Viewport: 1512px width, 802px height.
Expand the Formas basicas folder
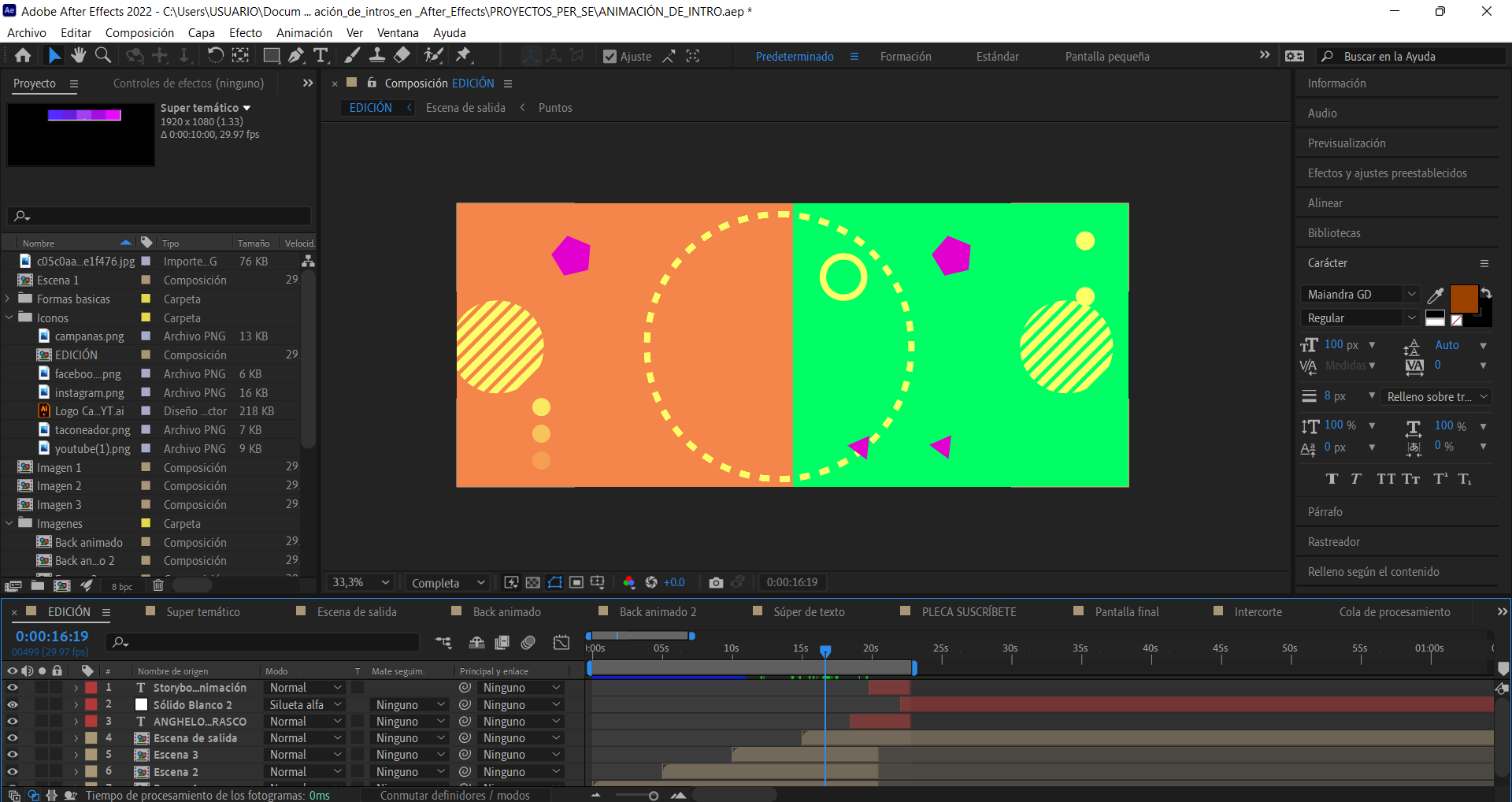[x=8, y=299]
